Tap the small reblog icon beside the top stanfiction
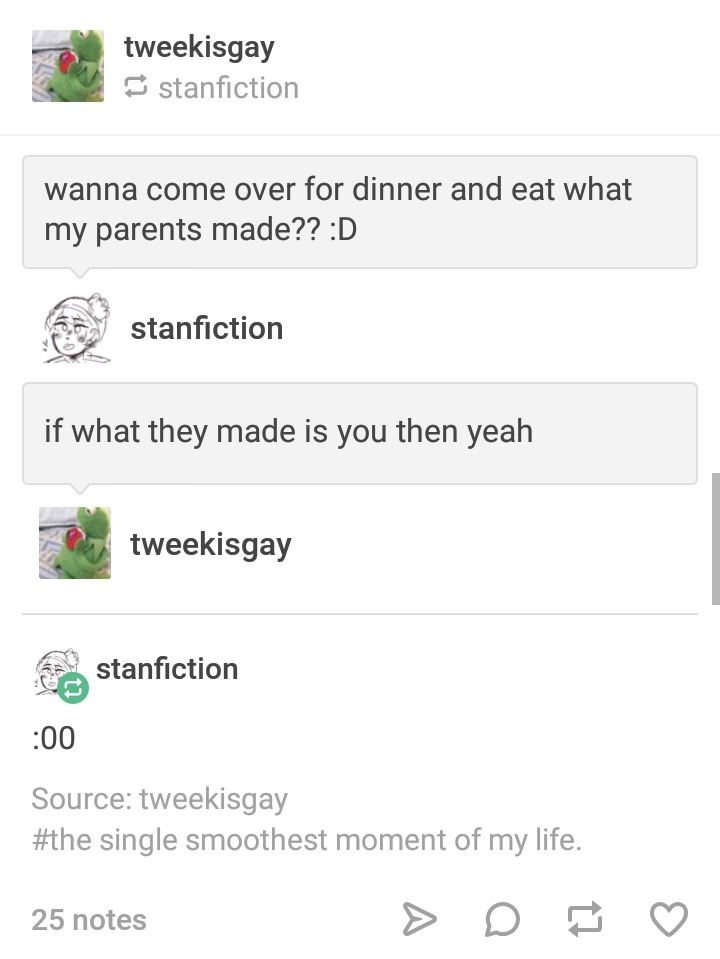 coord(135,88)
